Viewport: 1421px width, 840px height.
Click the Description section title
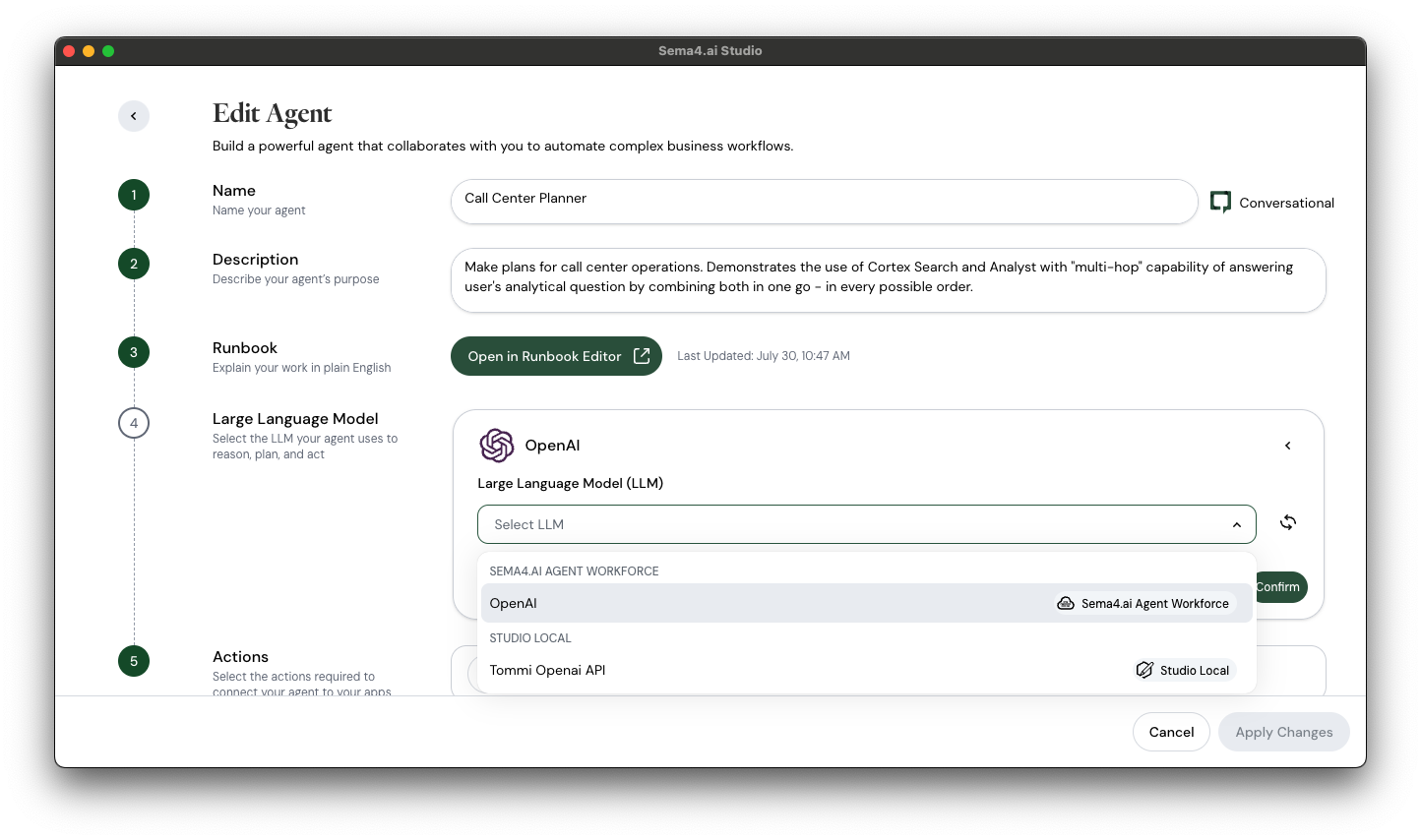pyautogui.click(x=256, y=260)
